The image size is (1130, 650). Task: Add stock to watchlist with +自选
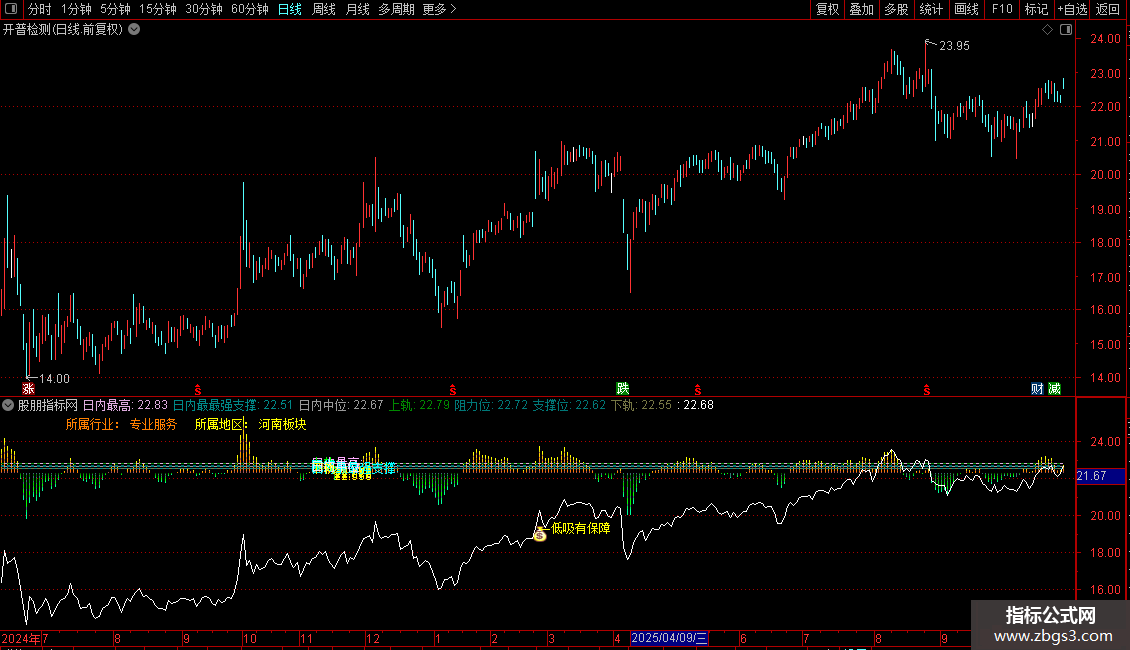coord(1072,9)
